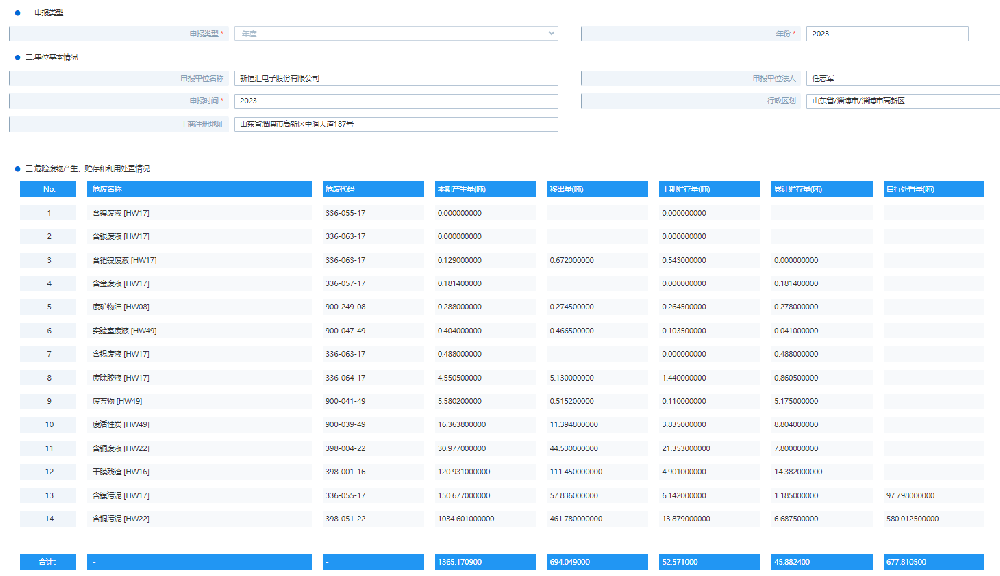Click the No. column header

click(48, 189)
